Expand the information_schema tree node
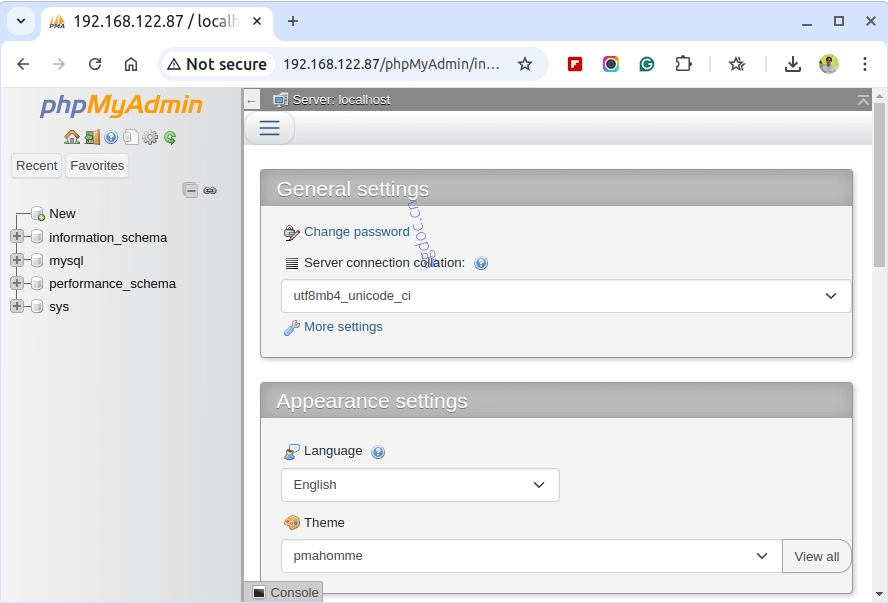The height and width of the screenshot is (603, 888). (x=17, y=236)
